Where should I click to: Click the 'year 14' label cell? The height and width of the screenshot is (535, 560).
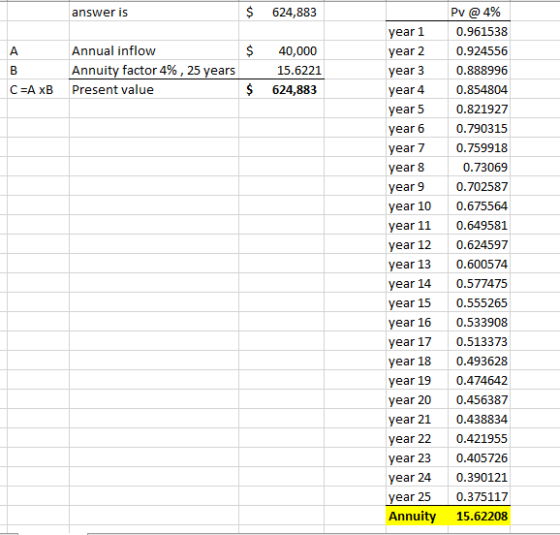tap(417, 283)
